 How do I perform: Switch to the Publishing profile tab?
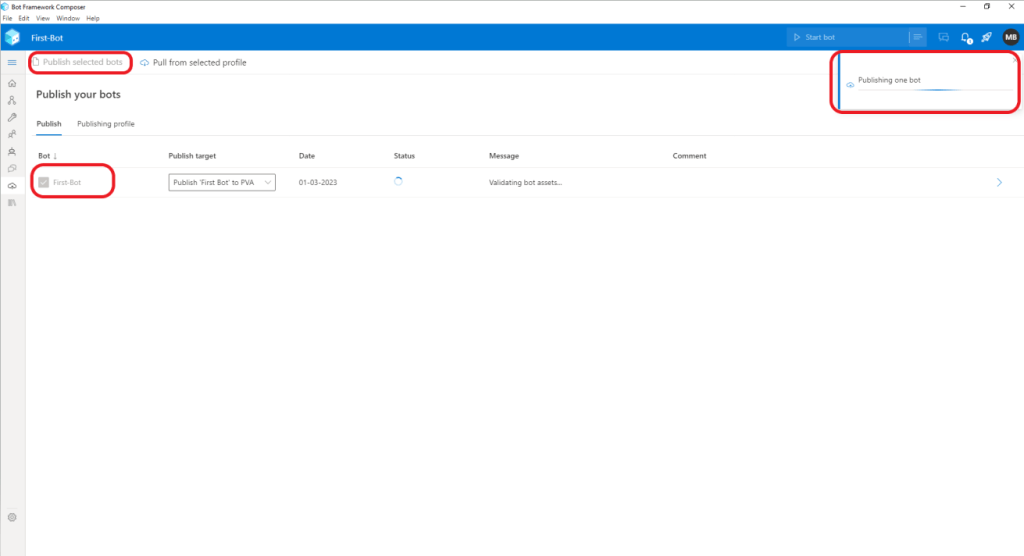point(105,124)
